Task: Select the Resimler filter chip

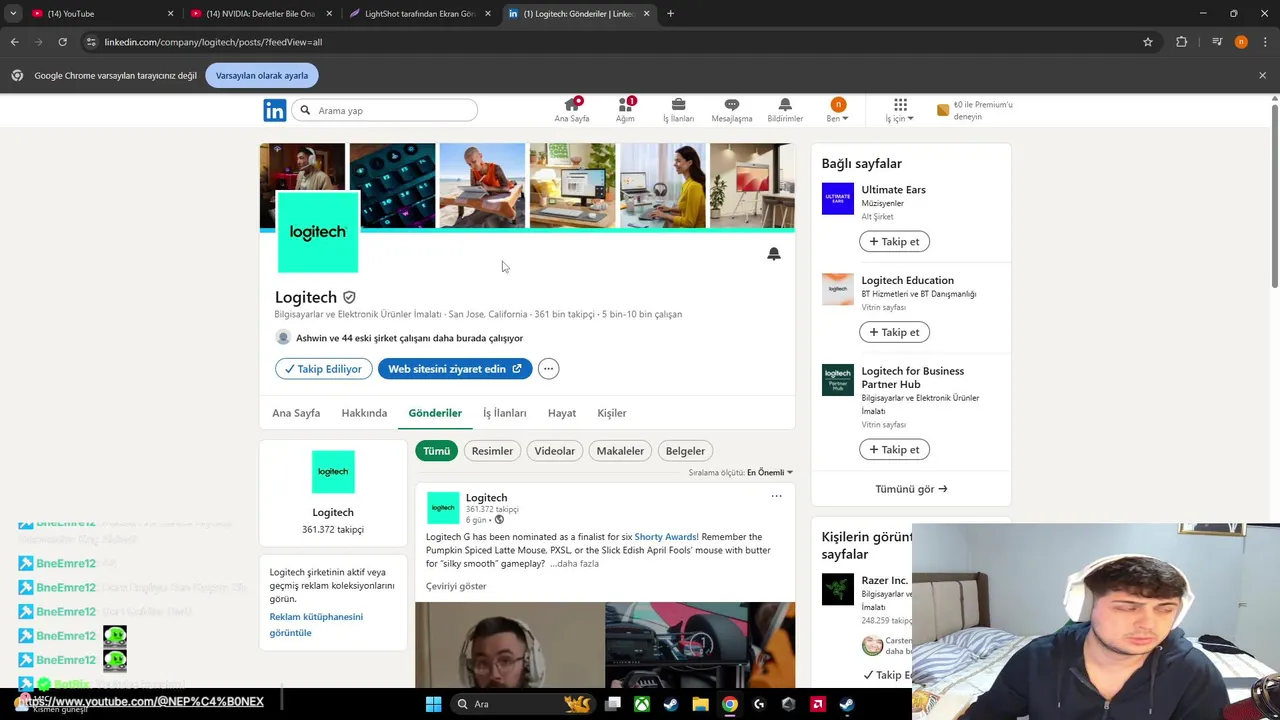Action: [x=492, y=451]
